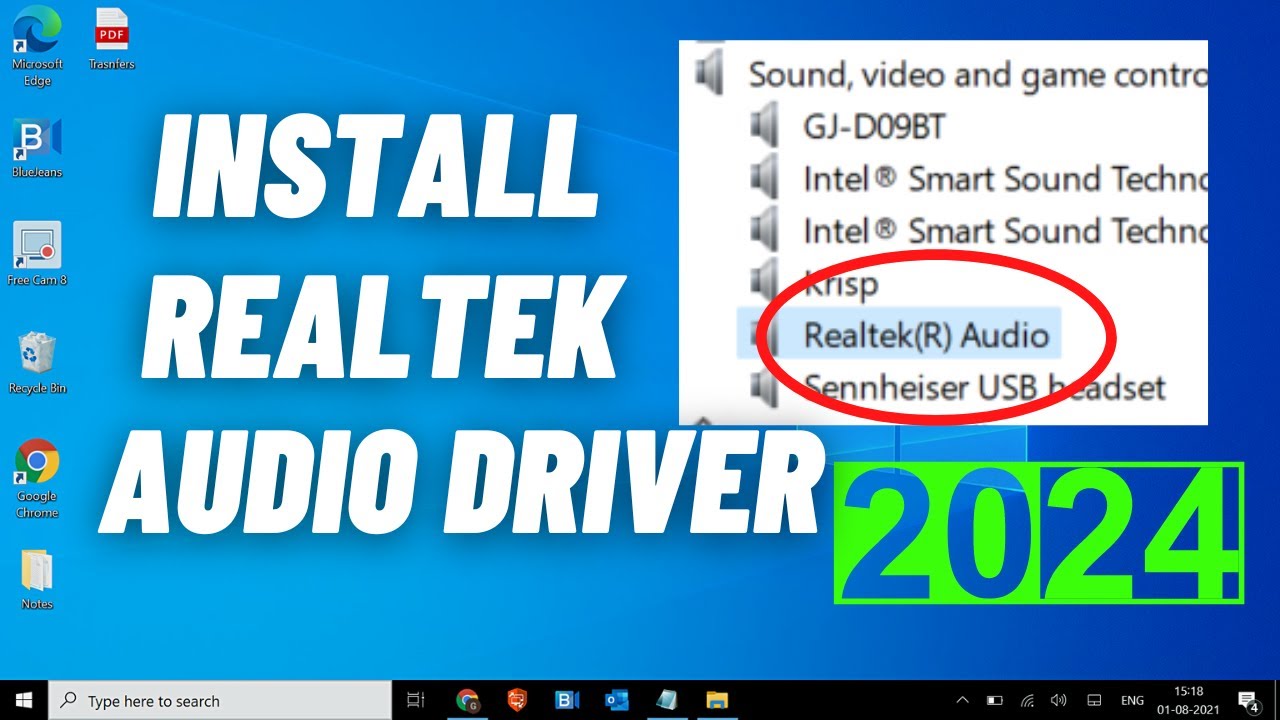Open the Microsoft Edge desktop shortcut
The width and height of the screenshot is (1280, 720).
(x=37, y=46)
